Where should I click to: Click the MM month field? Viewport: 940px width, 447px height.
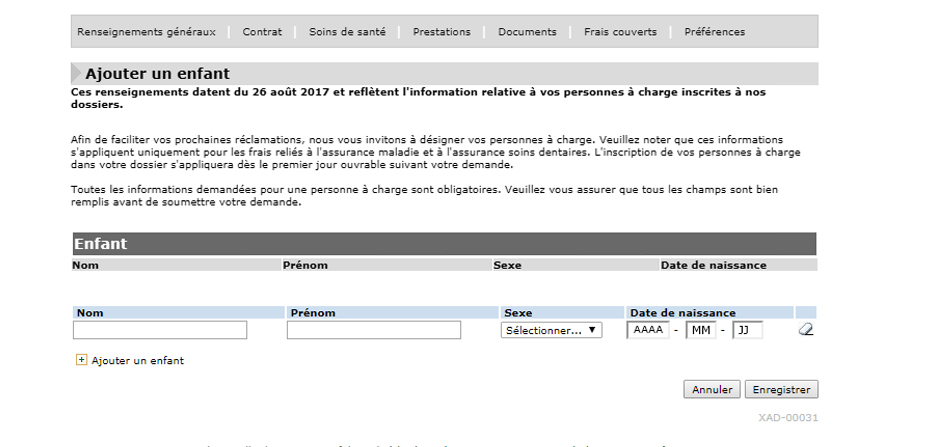point(701,330)
